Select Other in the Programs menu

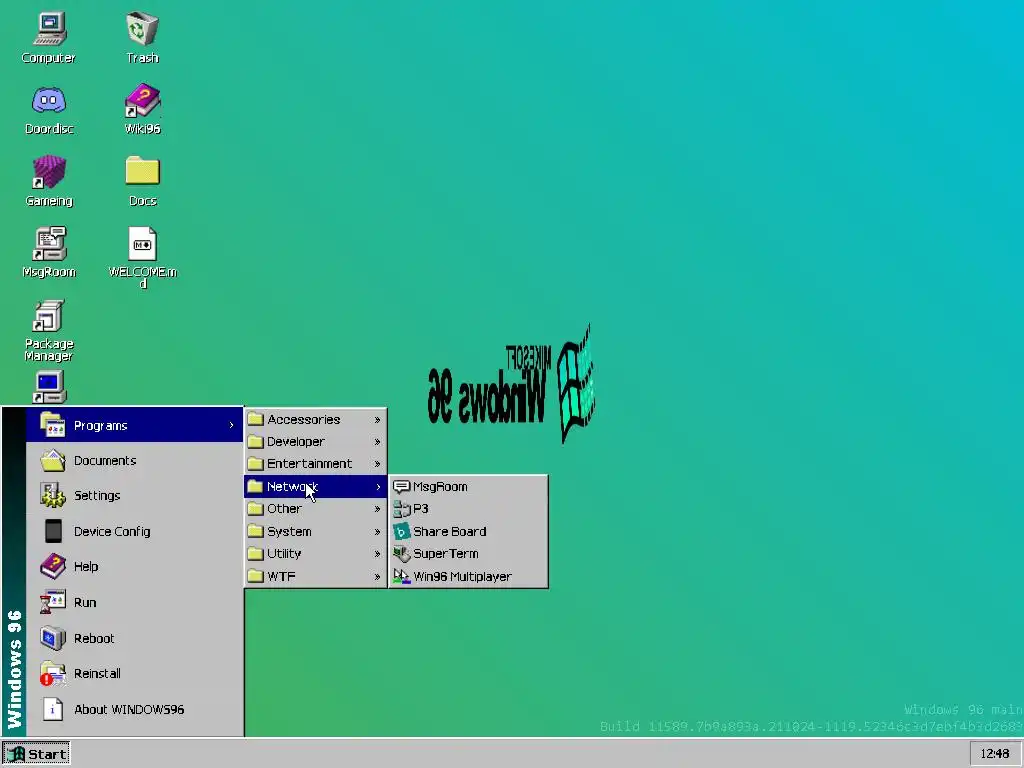pos(315,509)
